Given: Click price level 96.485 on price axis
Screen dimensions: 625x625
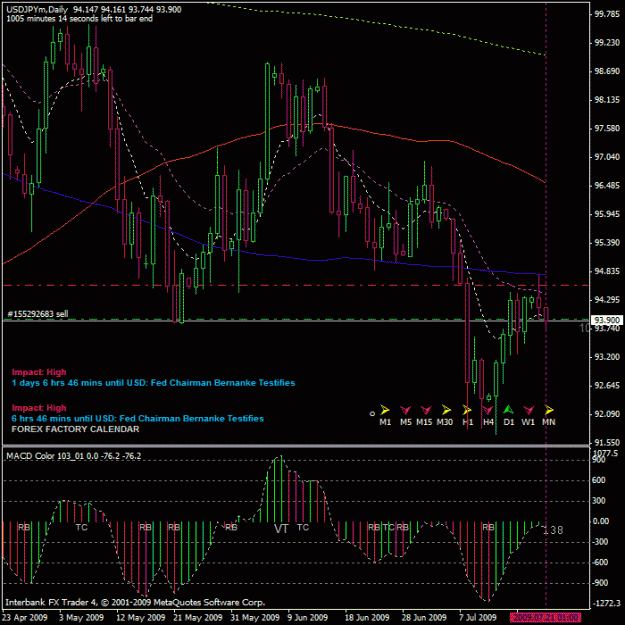Looking at the screenshot, I should coord(607,186).
